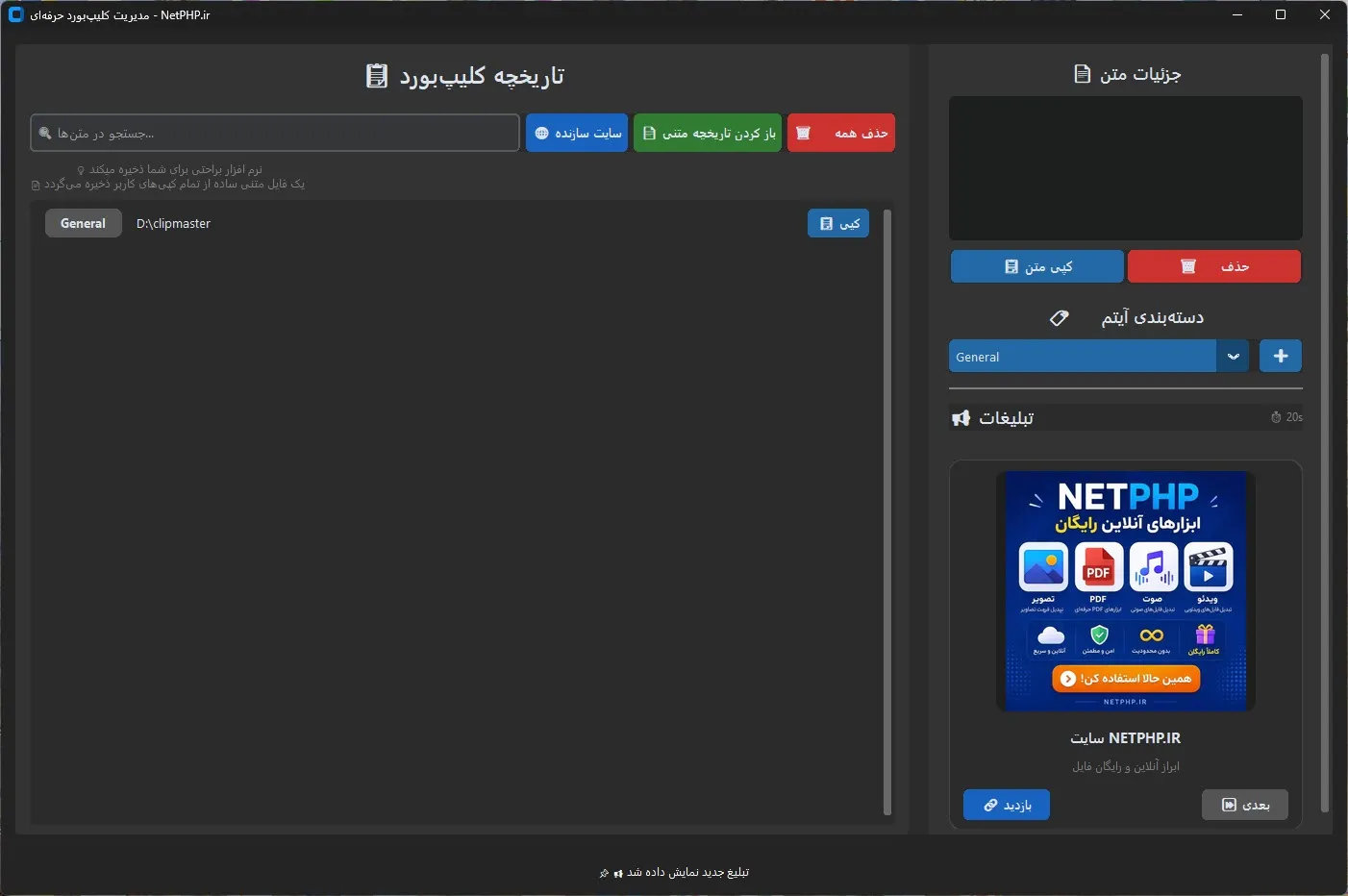Click the globe icon on developer site button
Screen dimensions: 1348x896
tap(541, 134)
